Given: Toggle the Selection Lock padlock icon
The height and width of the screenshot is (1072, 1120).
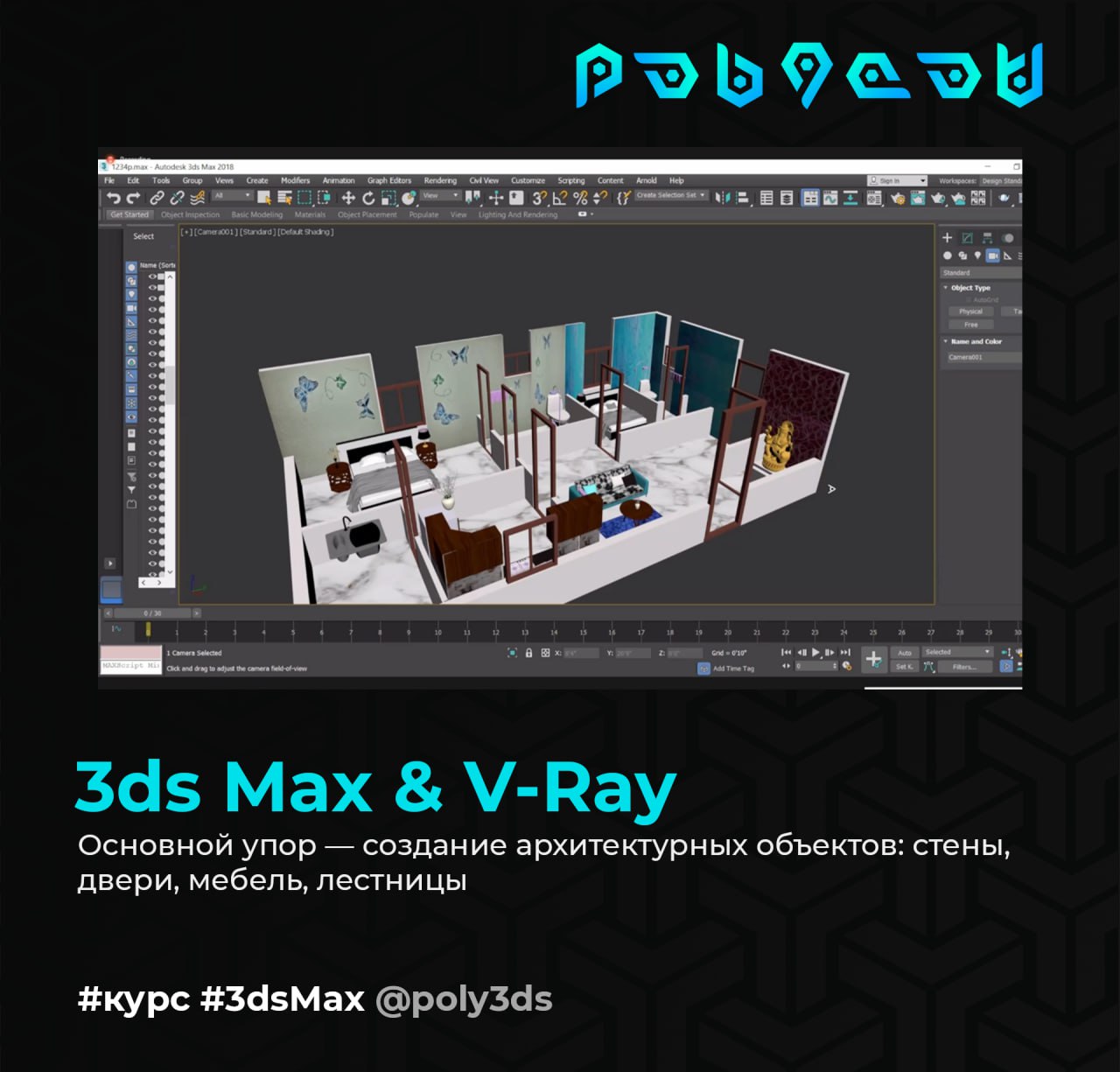Looking at the screenshot, I should coord(528,653).
